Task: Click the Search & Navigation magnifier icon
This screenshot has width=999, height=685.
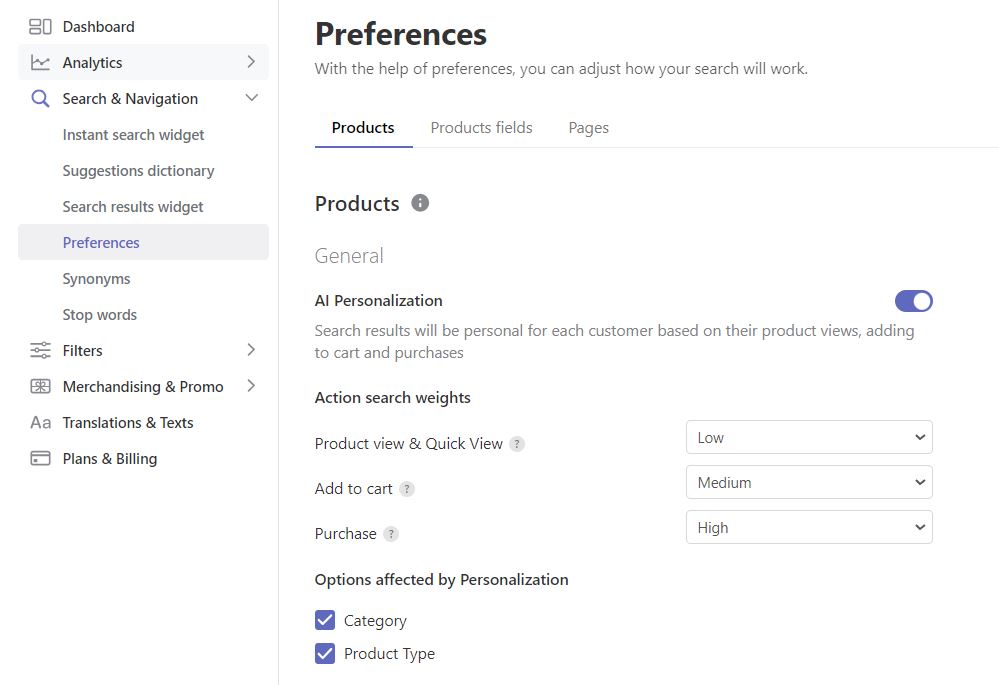Action: click(40, 99)
